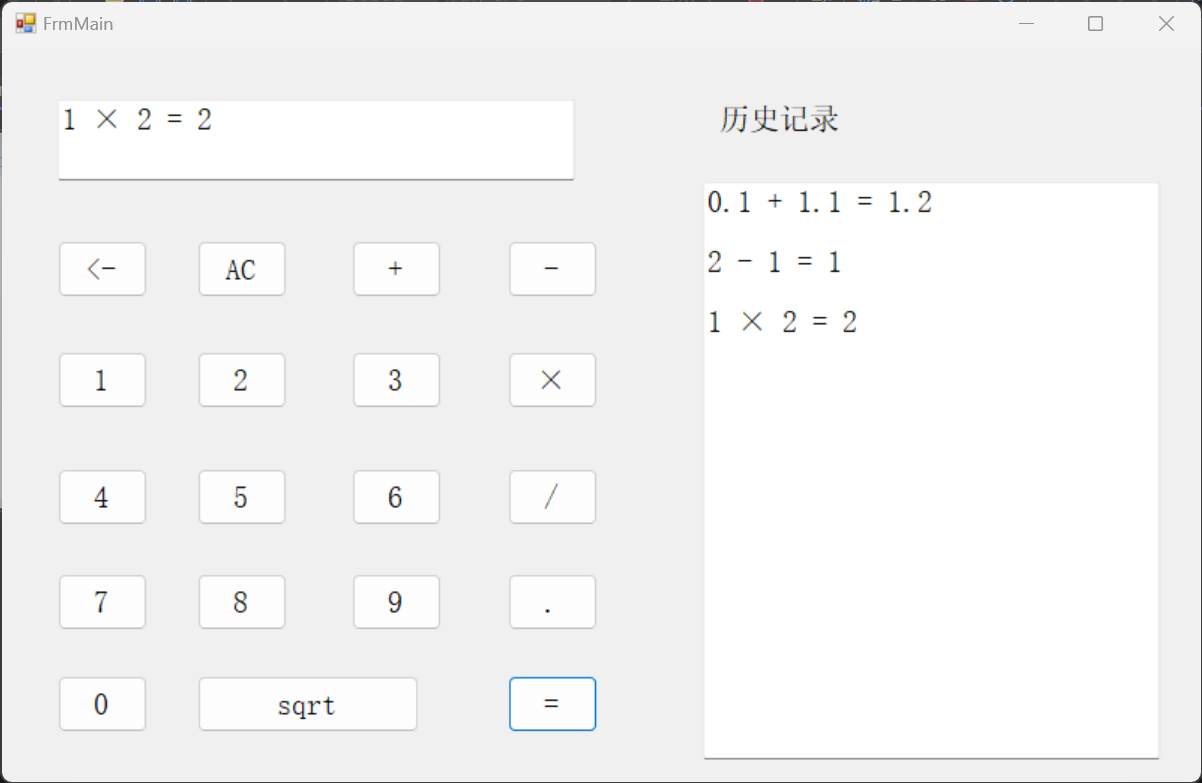
Task: Insert a decimal point
Action: [x=552, y=602]
